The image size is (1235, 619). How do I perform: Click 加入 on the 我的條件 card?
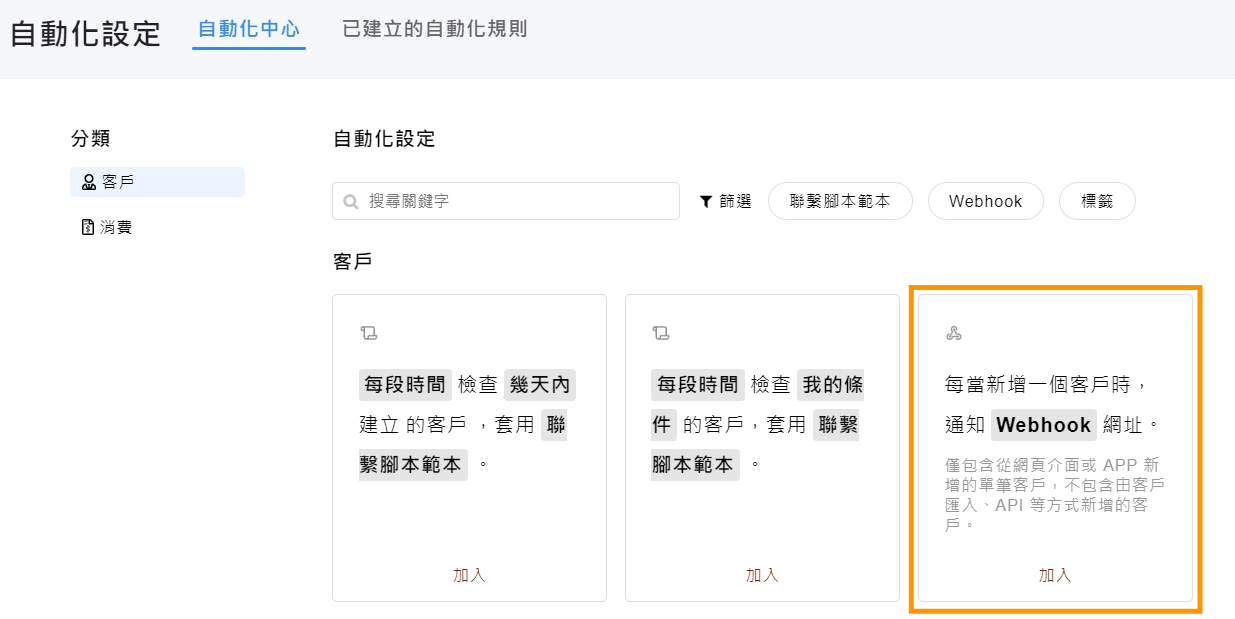pos(762,575)
